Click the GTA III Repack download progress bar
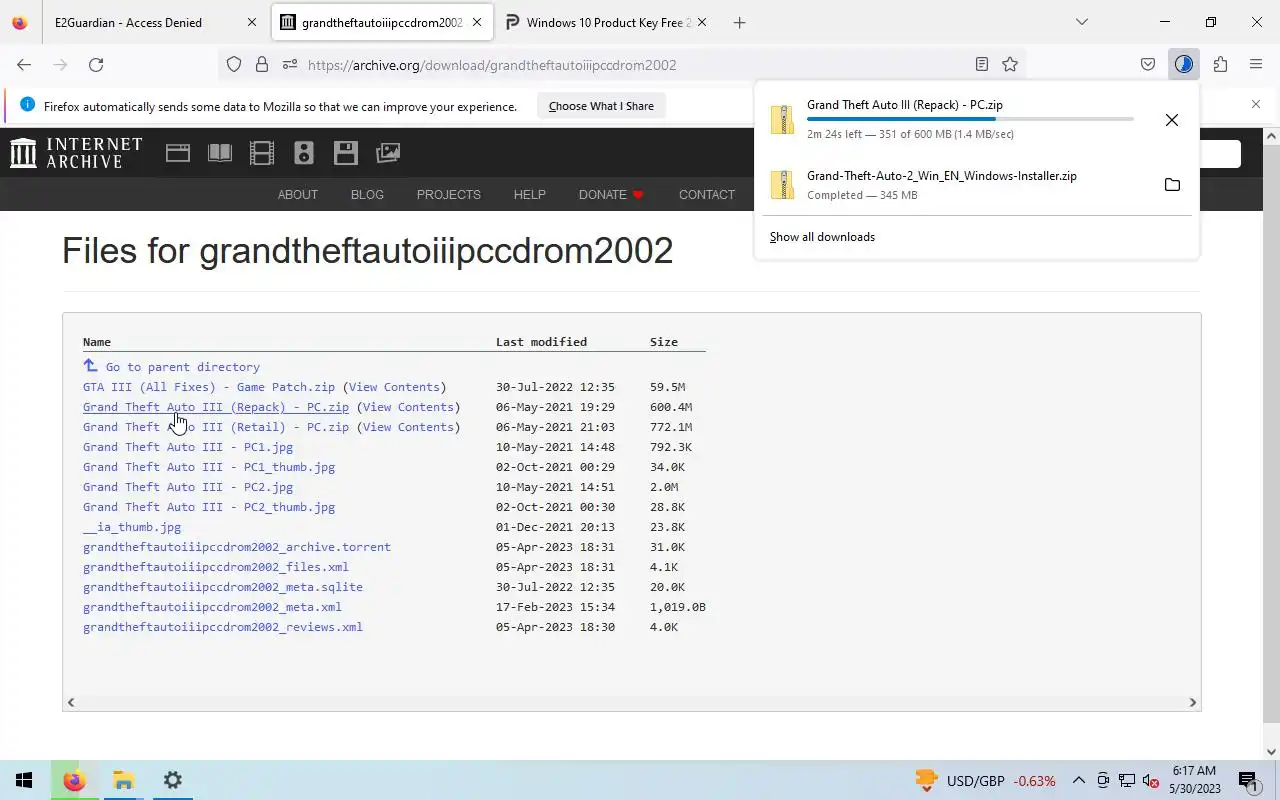 point(970,119)
